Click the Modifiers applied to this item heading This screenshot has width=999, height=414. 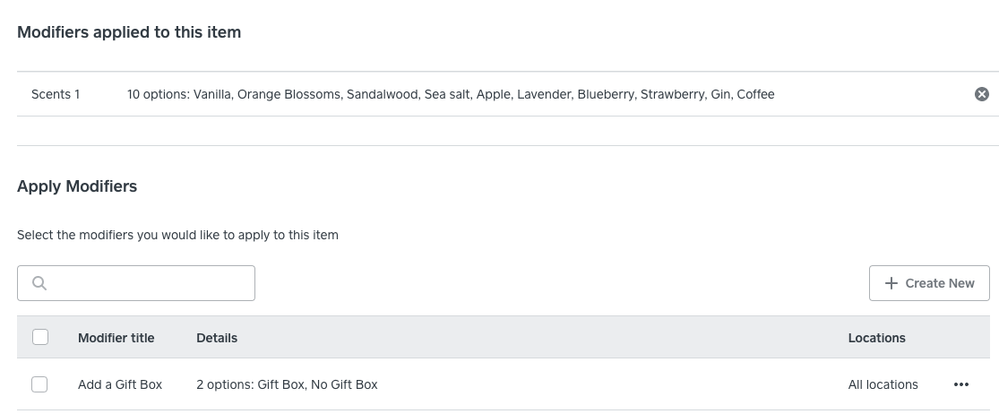pyautogui.click(x=129, y=32)
